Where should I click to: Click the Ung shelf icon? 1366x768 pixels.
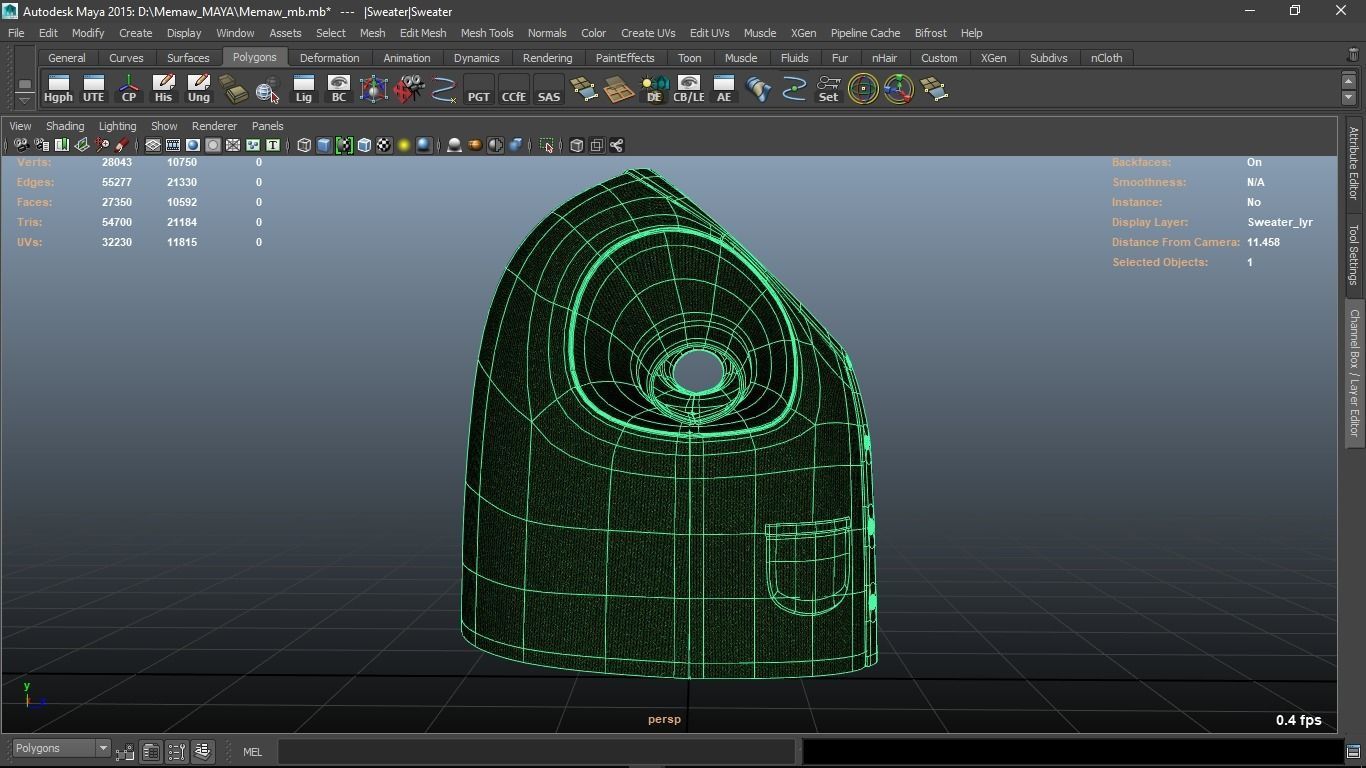click(198, 89)
